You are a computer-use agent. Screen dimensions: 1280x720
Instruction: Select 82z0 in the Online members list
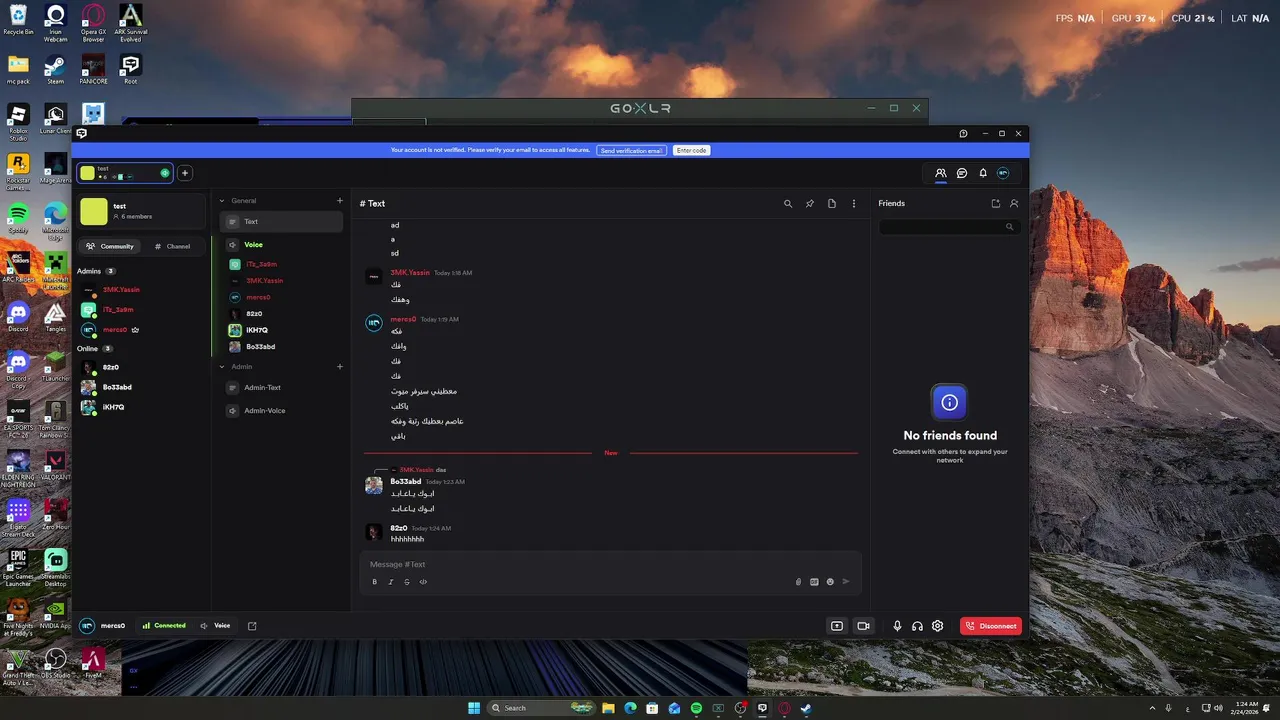pos(141,367)
